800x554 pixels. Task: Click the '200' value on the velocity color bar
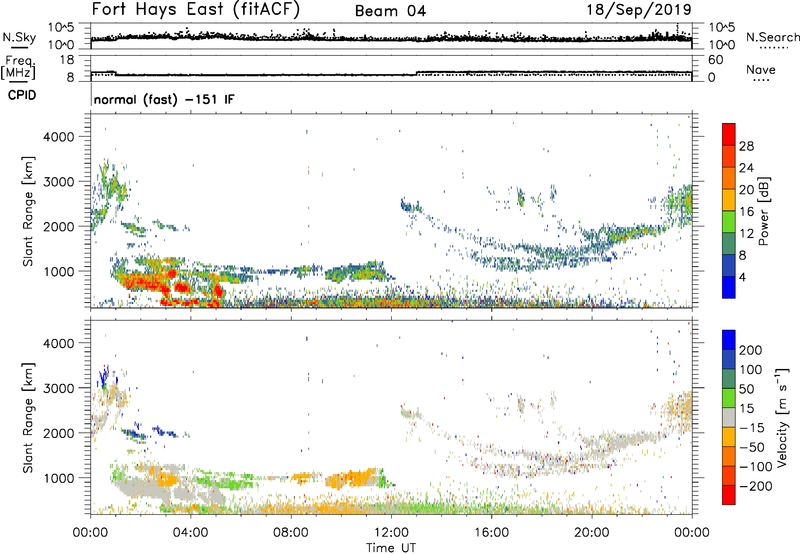(x=750, y=350)
